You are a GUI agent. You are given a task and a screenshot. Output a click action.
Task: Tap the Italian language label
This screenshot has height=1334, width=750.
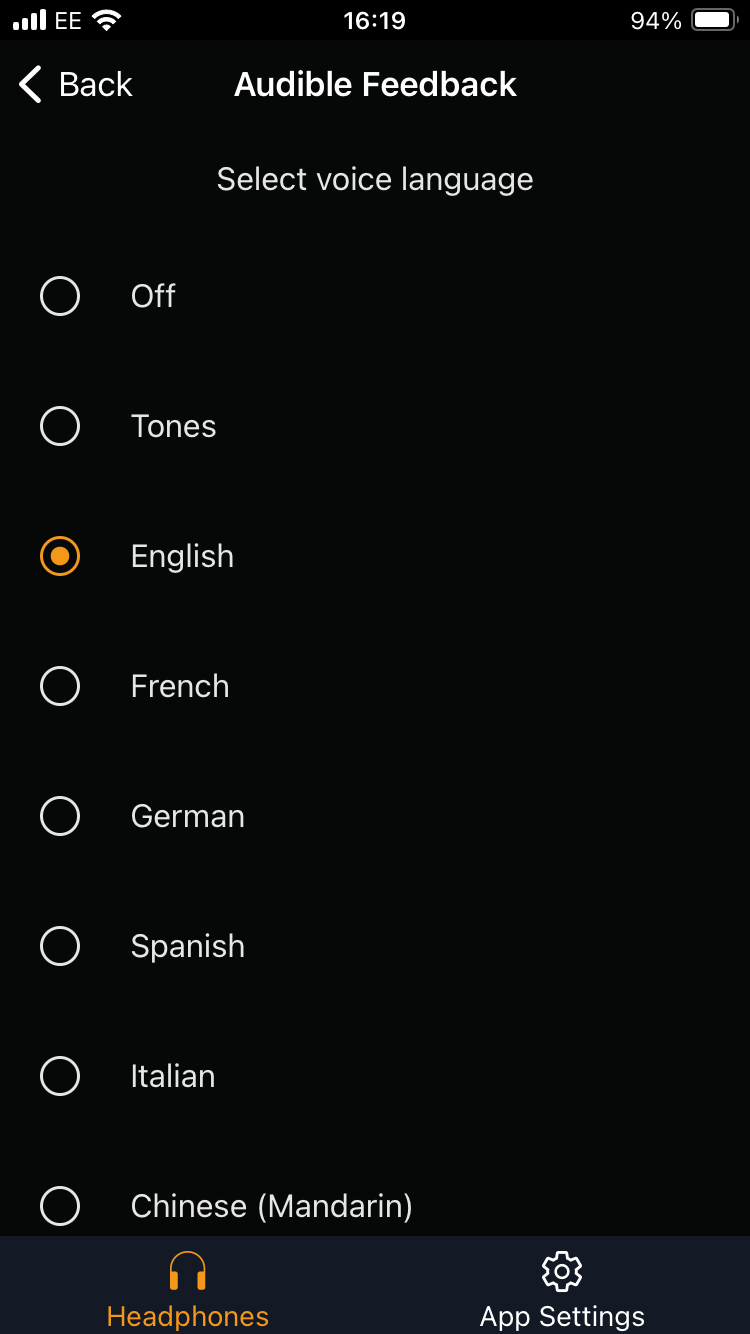173,1076
